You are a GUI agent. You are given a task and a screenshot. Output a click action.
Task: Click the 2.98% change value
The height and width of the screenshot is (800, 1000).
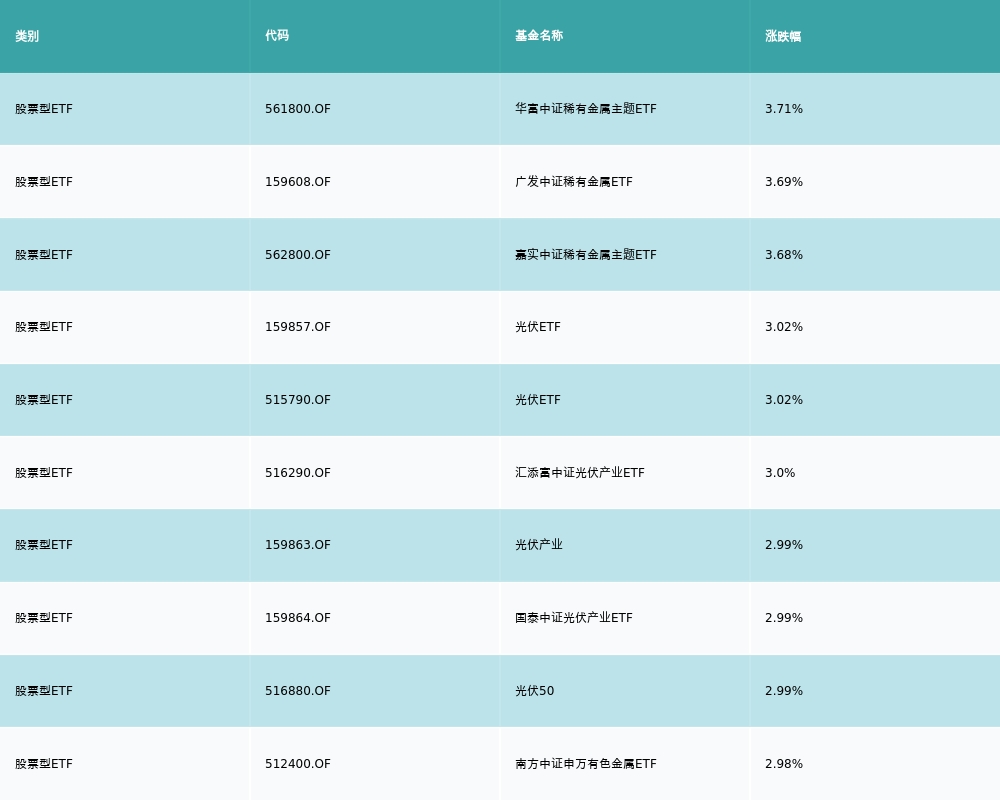(x=784, y=764)
